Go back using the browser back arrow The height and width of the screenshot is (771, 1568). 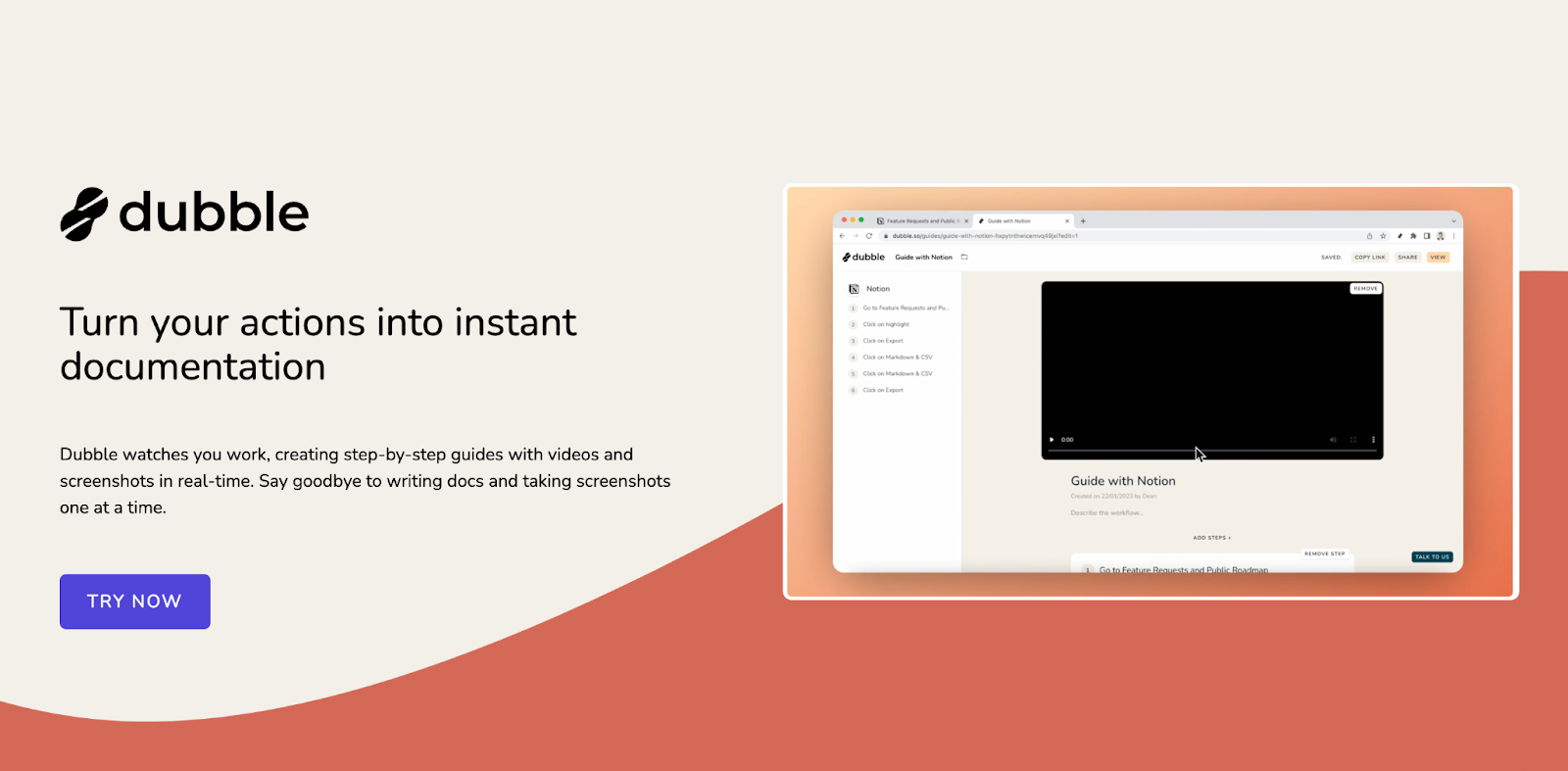click(x=842, y=236)
